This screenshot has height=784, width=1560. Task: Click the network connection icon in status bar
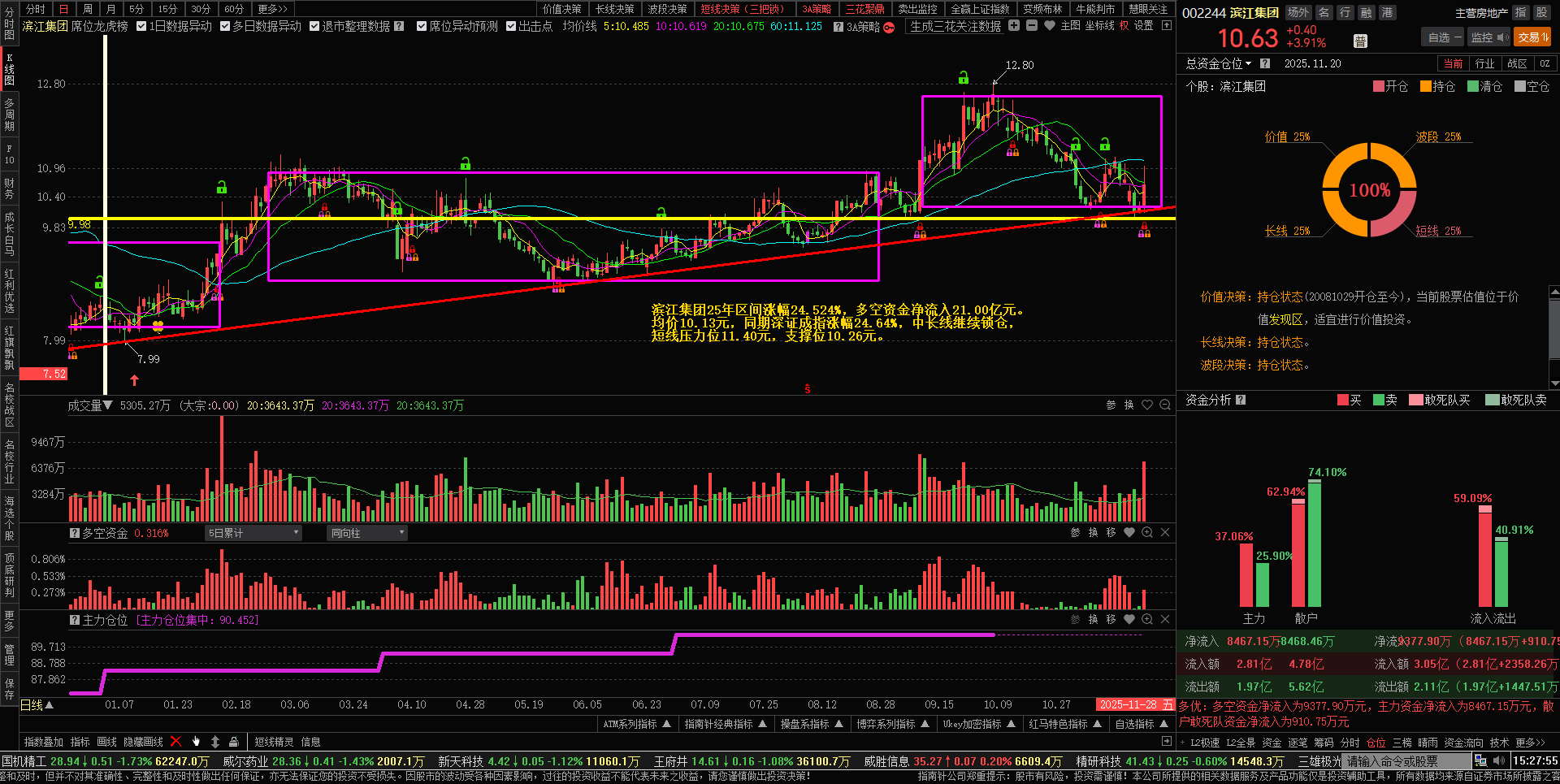[x=1480, y=761]
